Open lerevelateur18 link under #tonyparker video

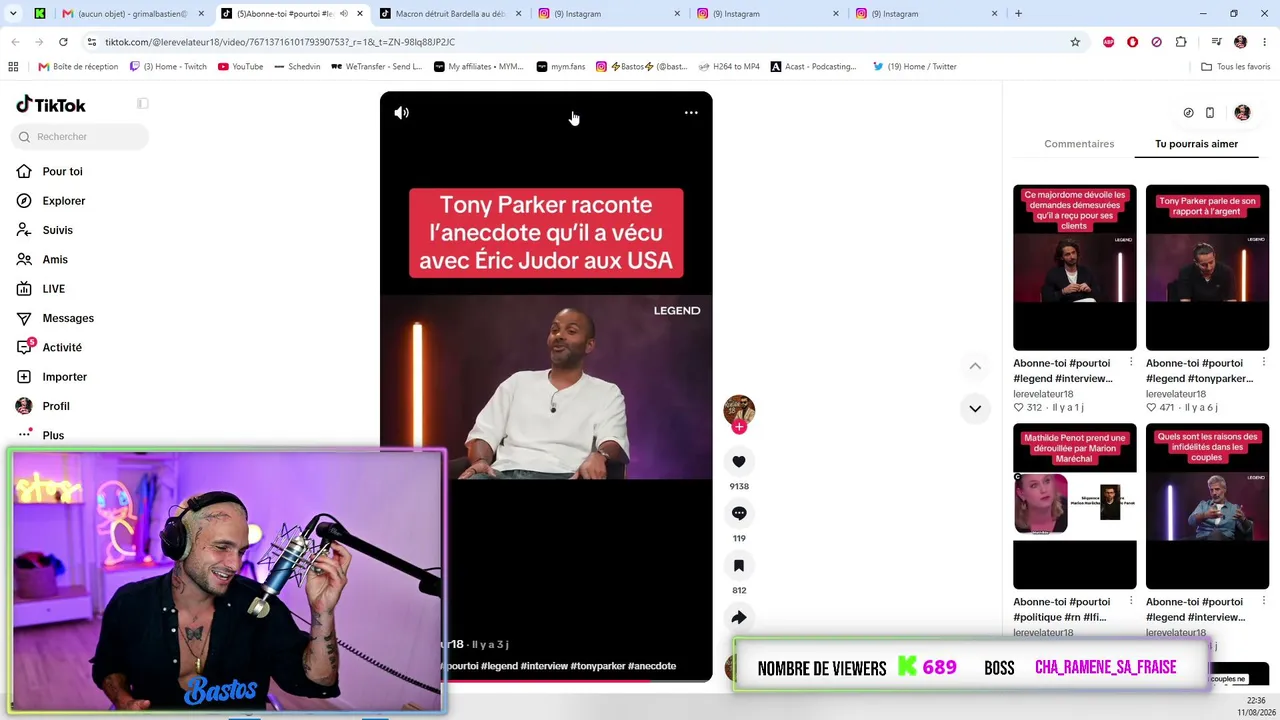(x=1176, y=394)
